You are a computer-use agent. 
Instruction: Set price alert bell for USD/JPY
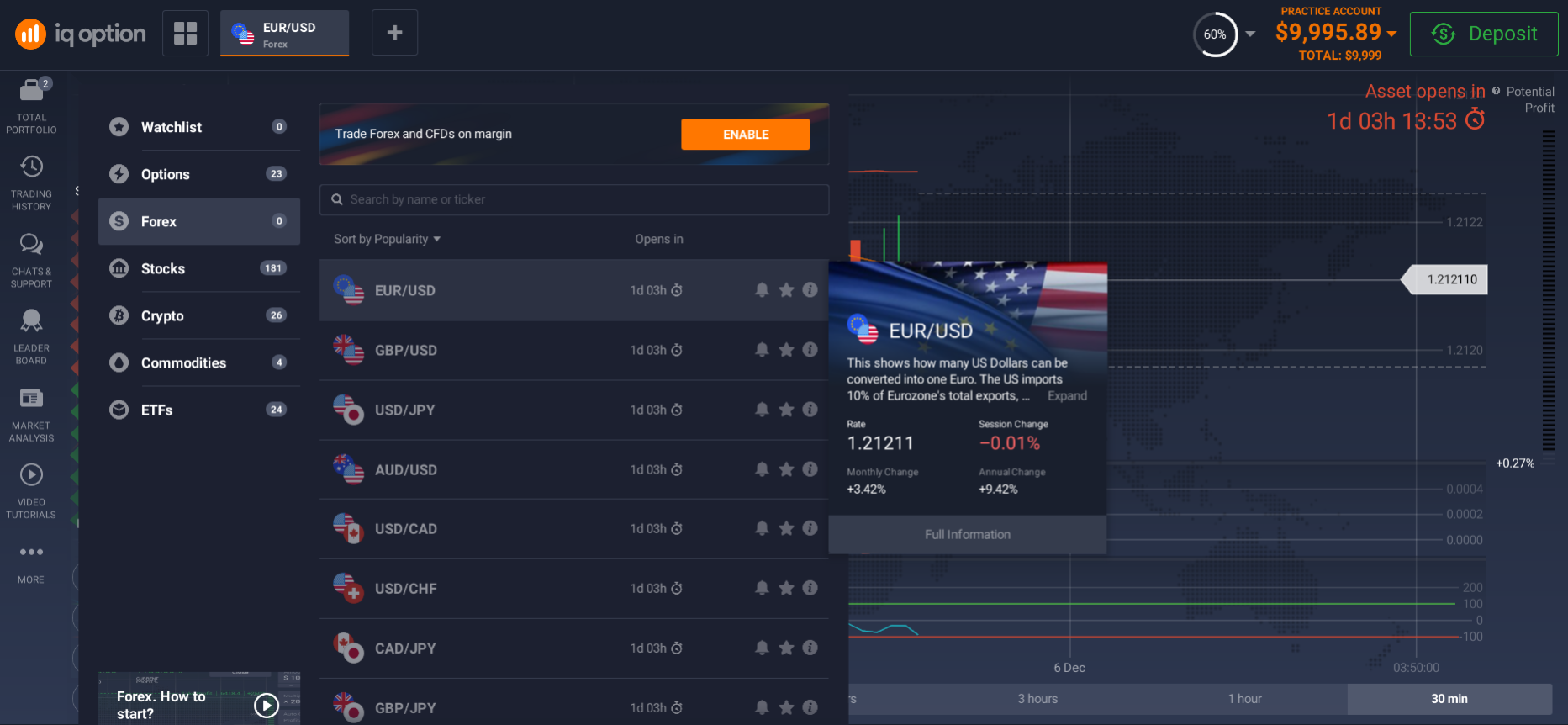pyautogui.click(x=762, y=410)
